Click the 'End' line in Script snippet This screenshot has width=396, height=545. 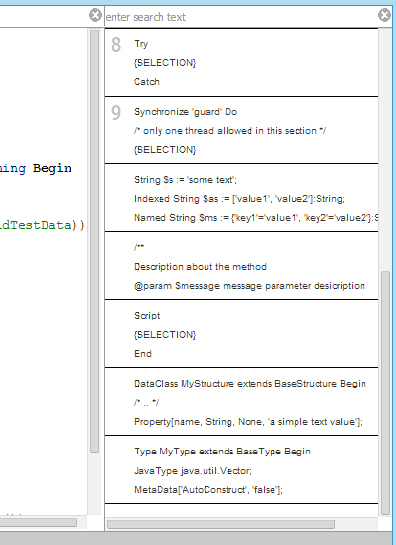point(143,354)
